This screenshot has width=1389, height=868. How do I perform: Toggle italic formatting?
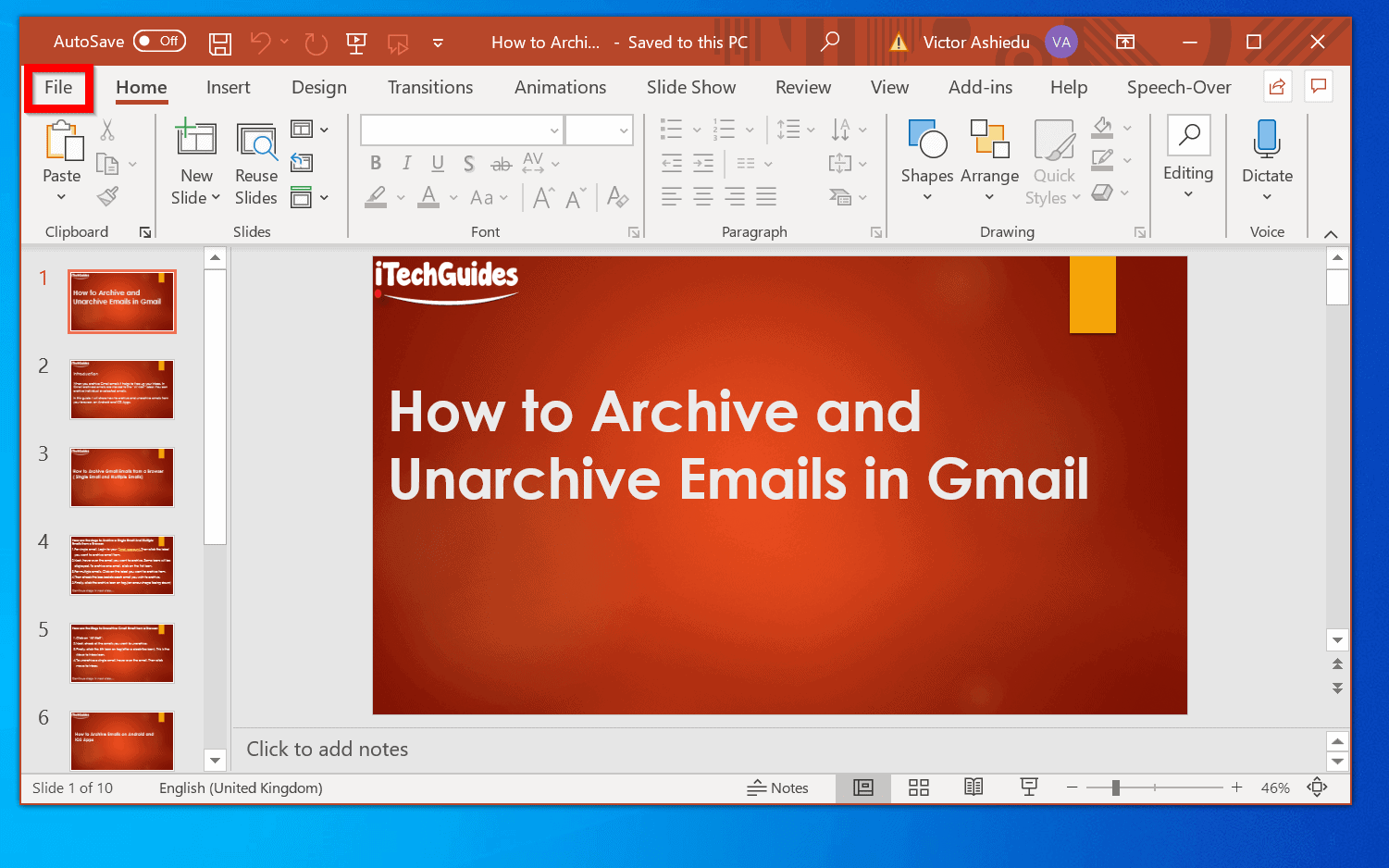click(x=405, y=162)
